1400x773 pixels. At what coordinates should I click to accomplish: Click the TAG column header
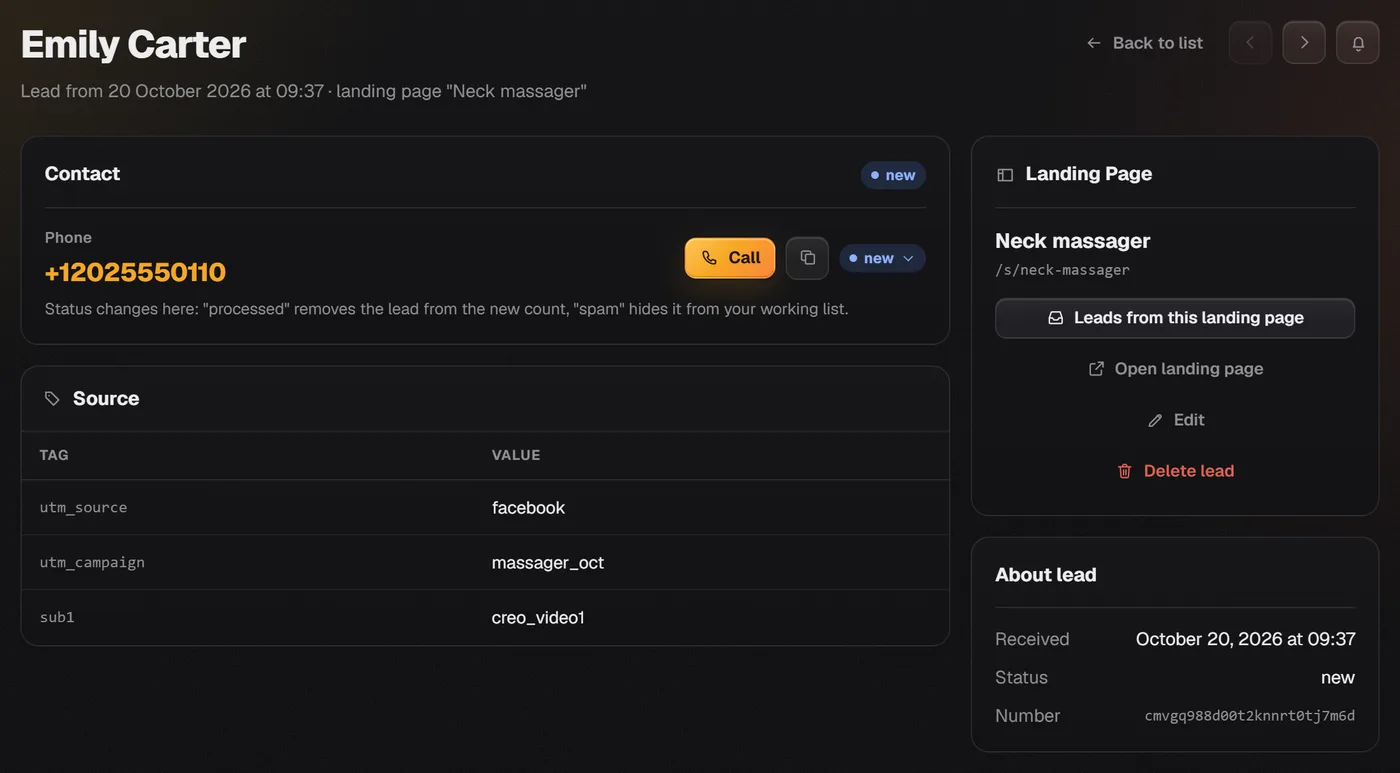tap(54, 455)
